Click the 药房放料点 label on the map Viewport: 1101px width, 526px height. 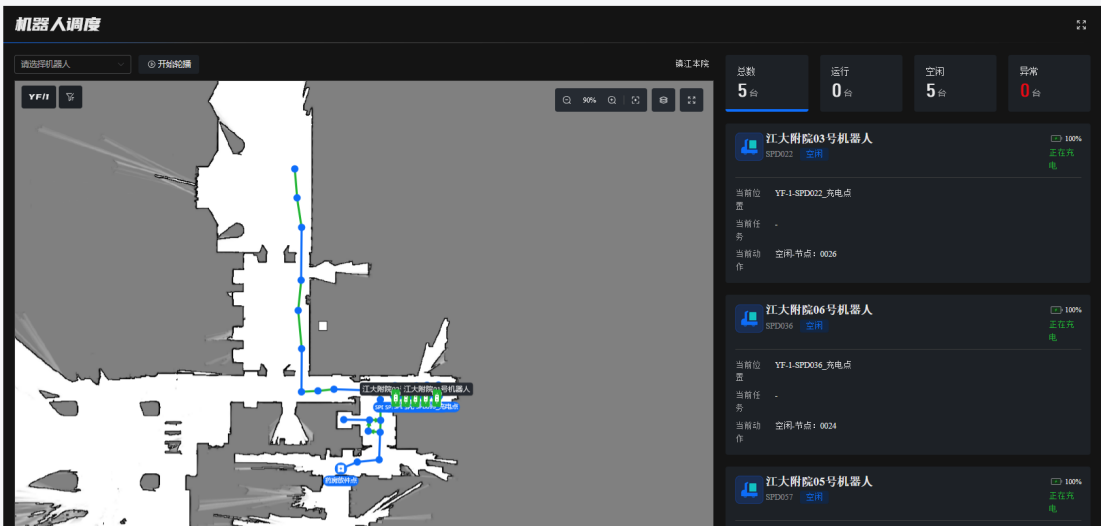coord(341,481)
